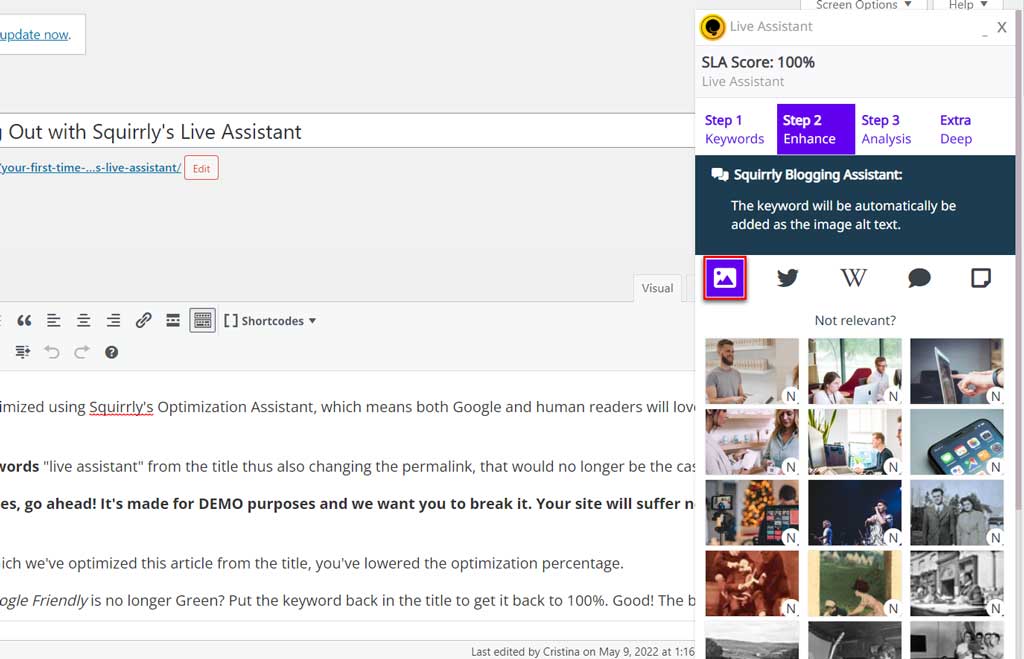The image size is (1024, 659).
Task: Click the keyboard shortcuts help icon
Action: [111, 352]
